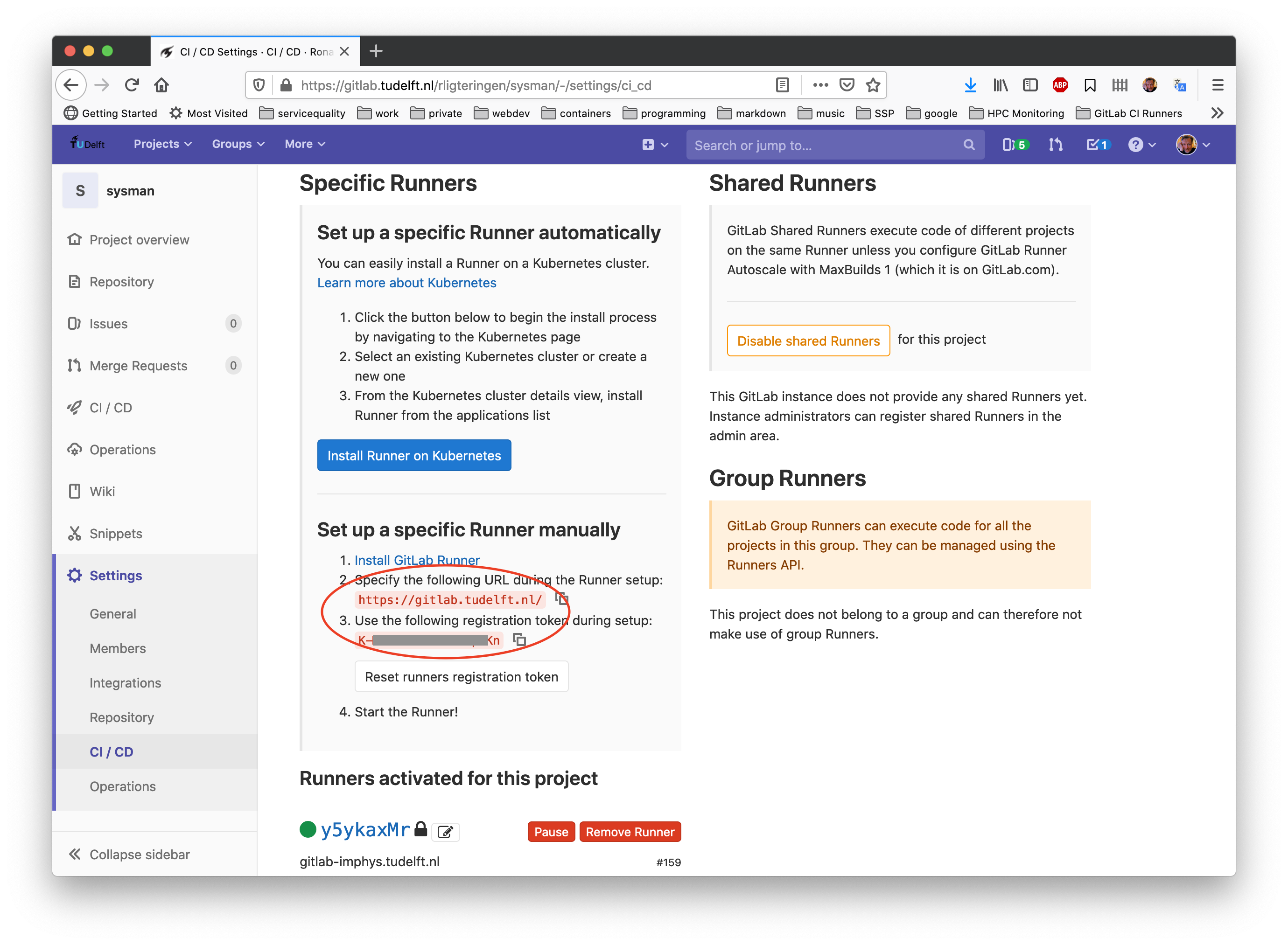Open the user avatar dropdown menu
The width and height of the screenshot is (1288, 945).
pos(1193,145)
